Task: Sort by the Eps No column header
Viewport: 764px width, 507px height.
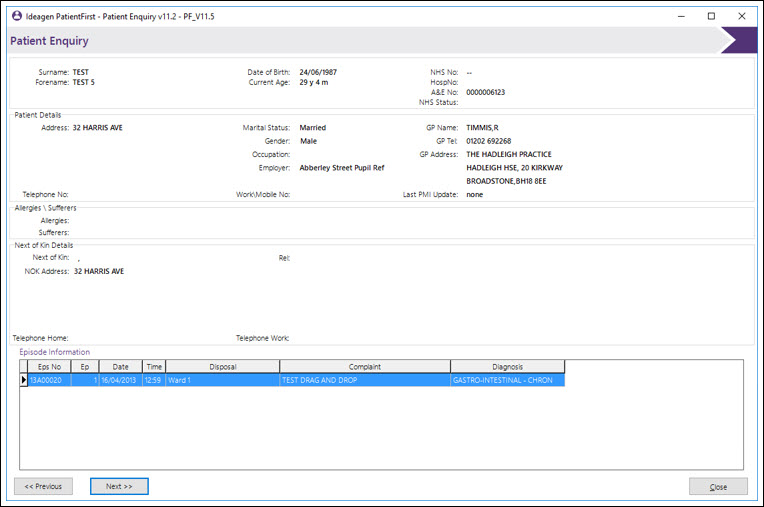Action: 49,367
